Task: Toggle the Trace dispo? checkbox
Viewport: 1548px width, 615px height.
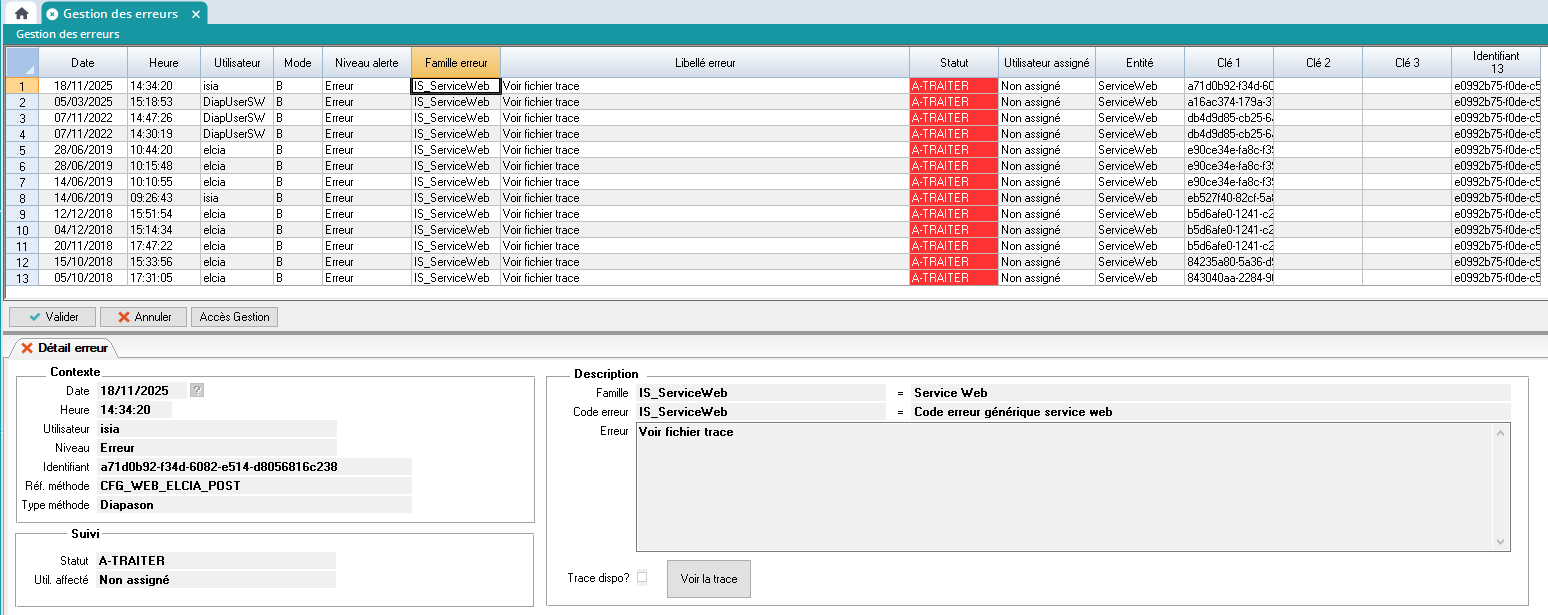Action: tap(642, 577)
